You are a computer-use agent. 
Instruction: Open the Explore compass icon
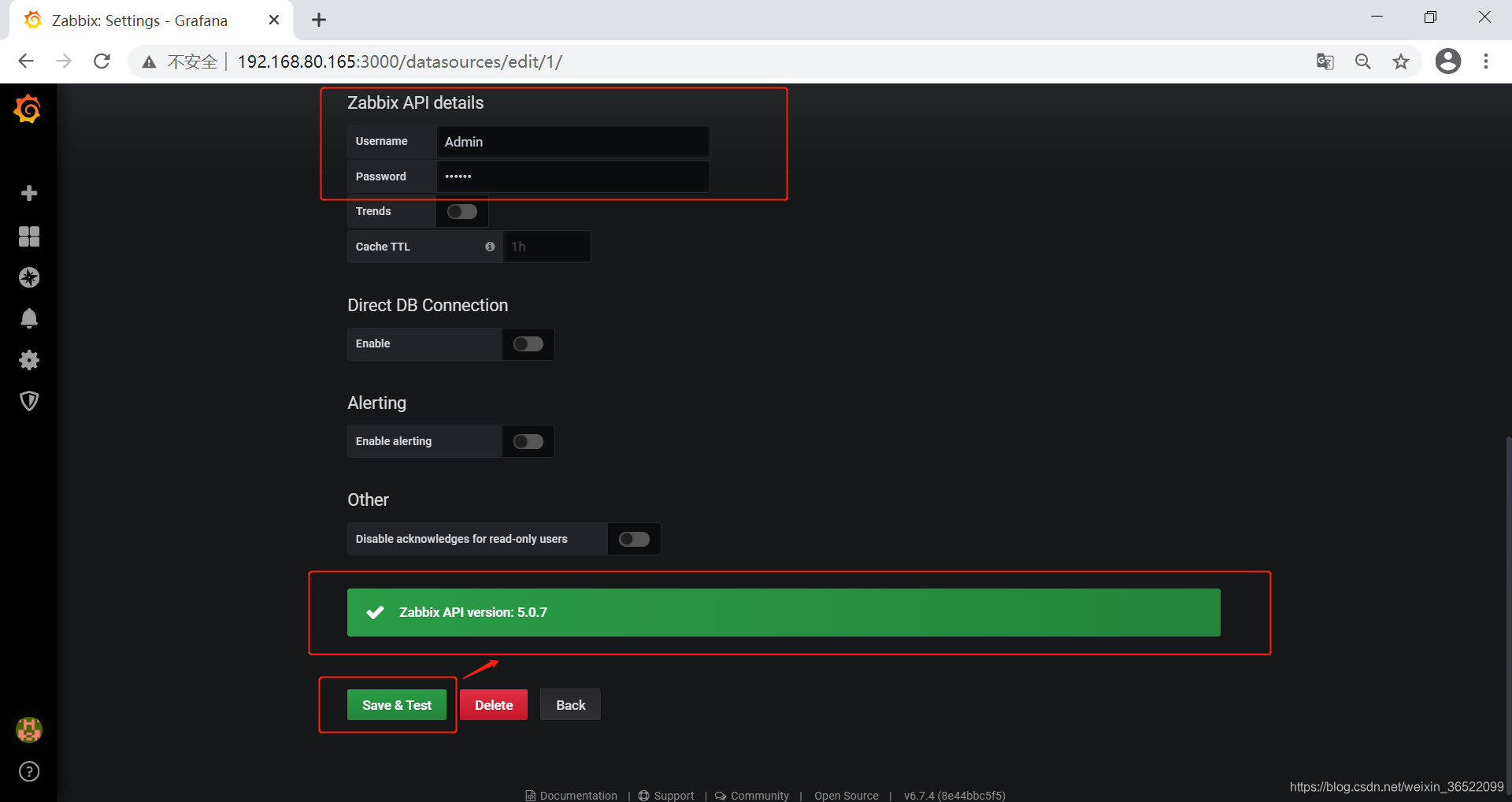[29, 277]
